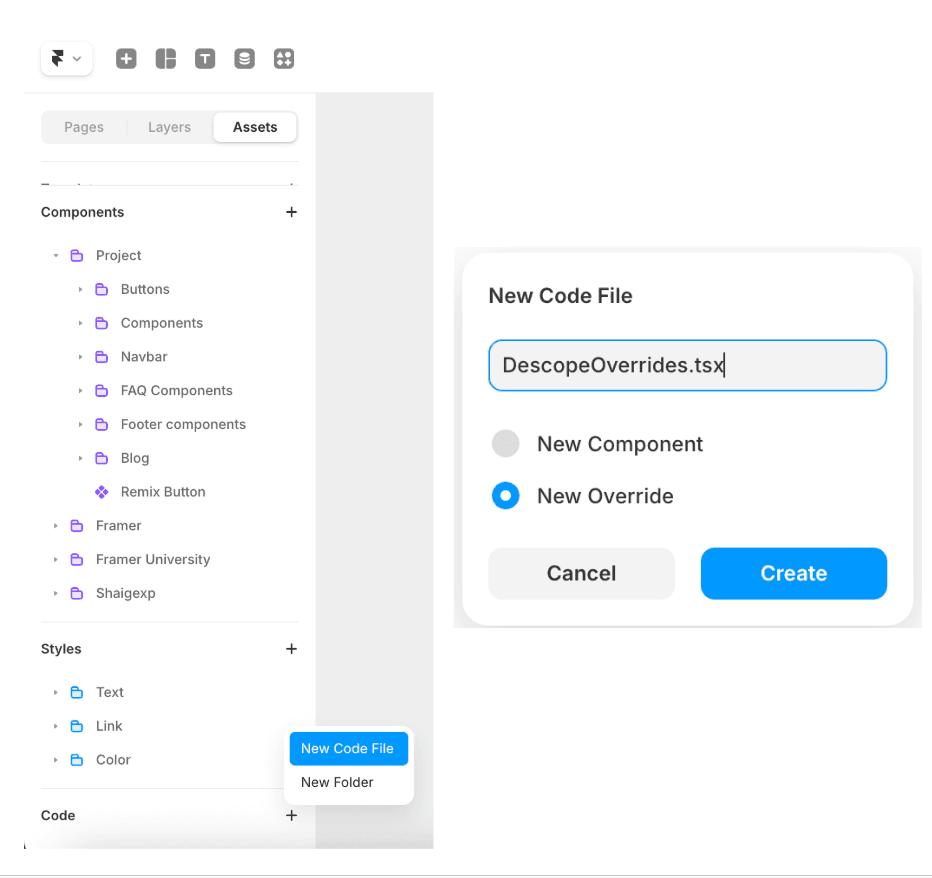Screen dimensions: 932x878
Task: Add a new component with plus icon
Action: click(291, 212)
